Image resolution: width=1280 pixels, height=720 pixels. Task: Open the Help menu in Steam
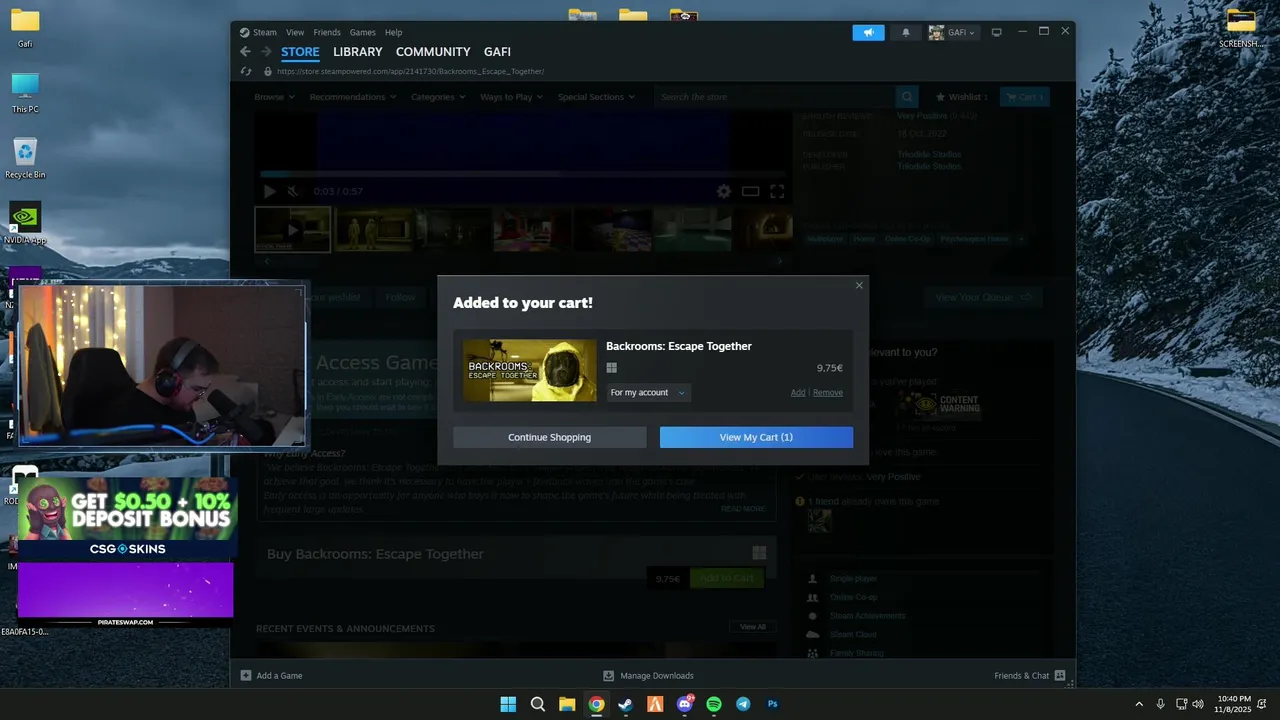pos(393,32)
